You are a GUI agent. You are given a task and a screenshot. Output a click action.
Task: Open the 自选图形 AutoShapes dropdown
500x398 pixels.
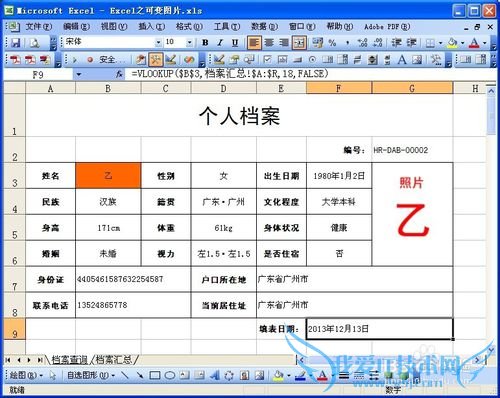click(91, 375)
